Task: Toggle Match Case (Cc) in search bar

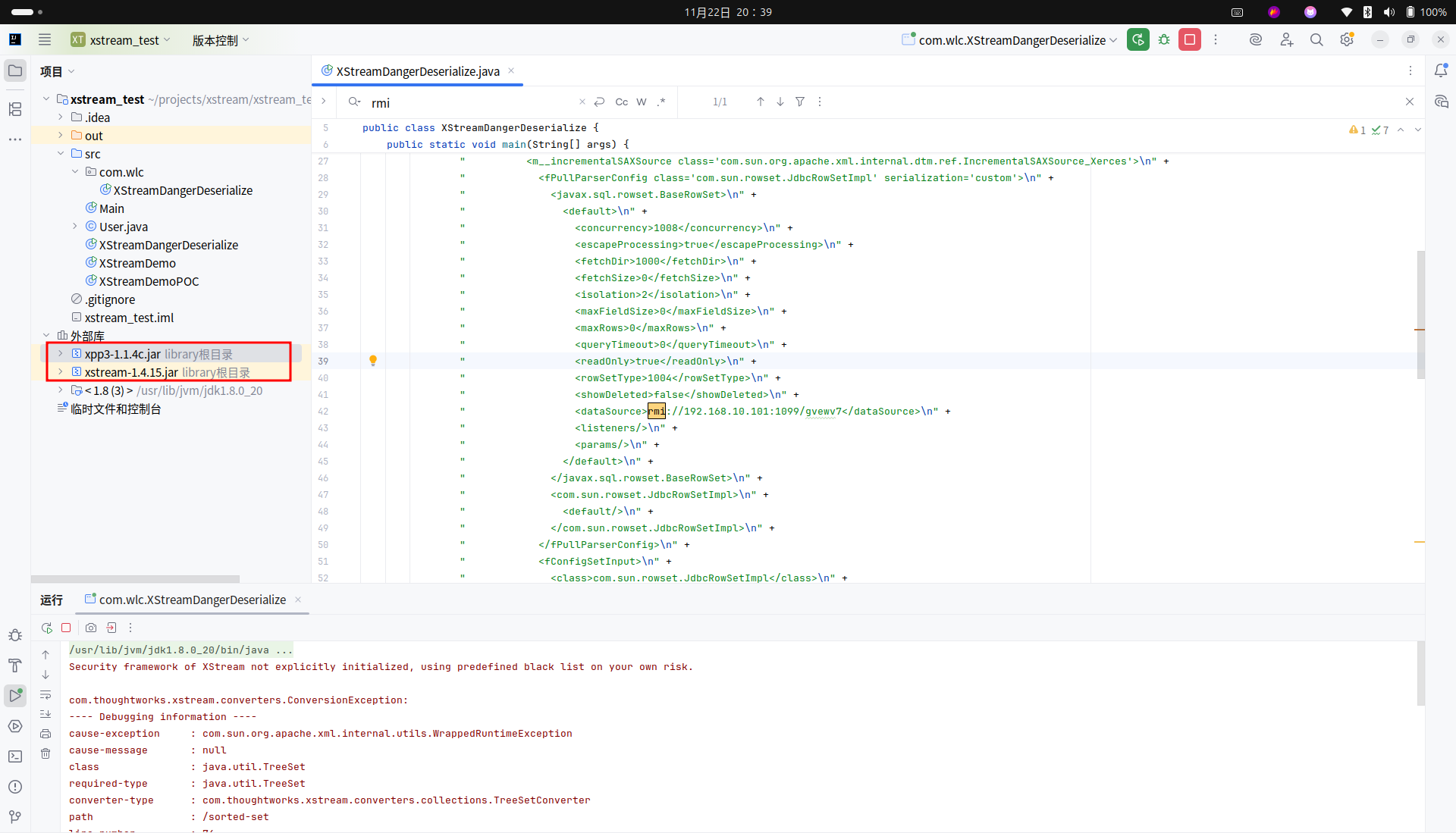Action: pos(621,102)
